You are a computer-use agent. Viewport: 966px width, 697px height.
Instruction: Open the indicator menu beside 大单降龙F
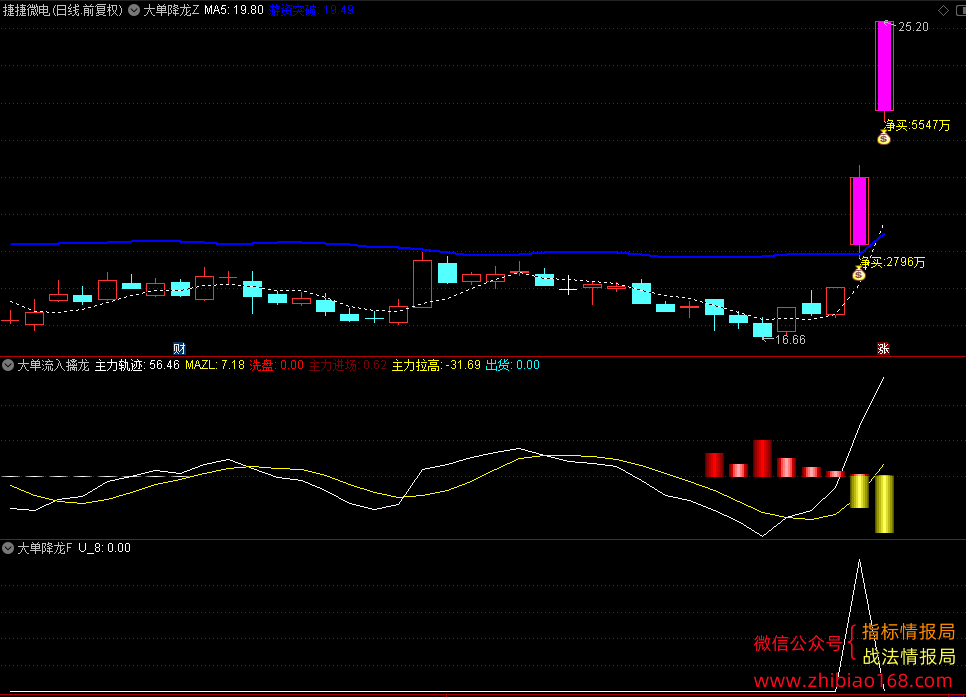tap(8, 548)
